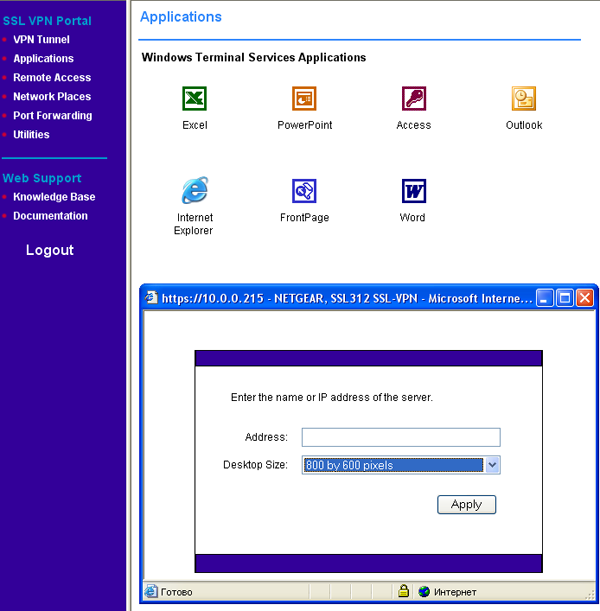
Task: Click the padlock security icon in status bar
Action: pyautogui.click(x=404, y=591)
